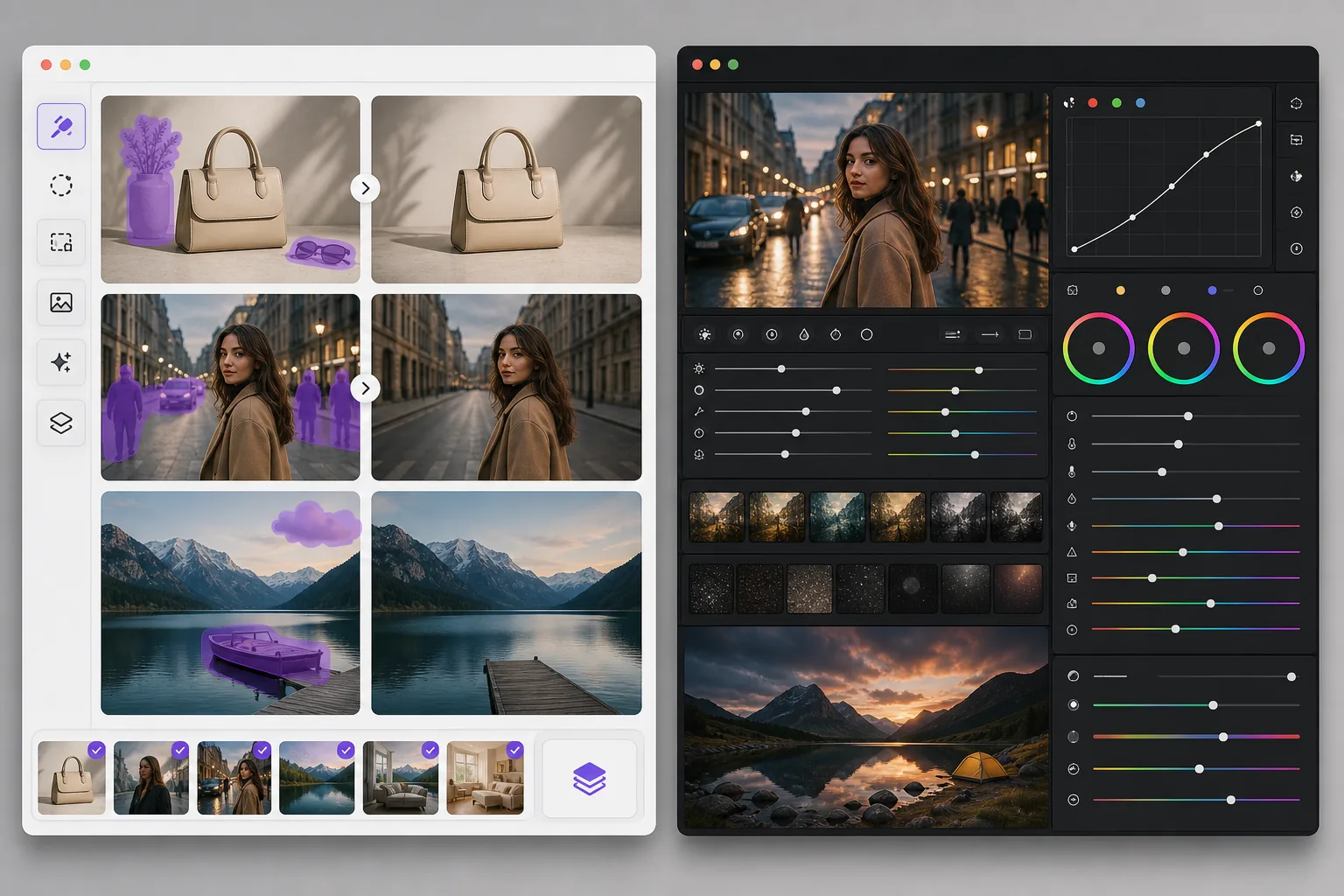Click the warning triangle icon in the dark adjustments panel
This screenshot has height=896, width=1344.
pyautogui.click(x=1072, y=552)
